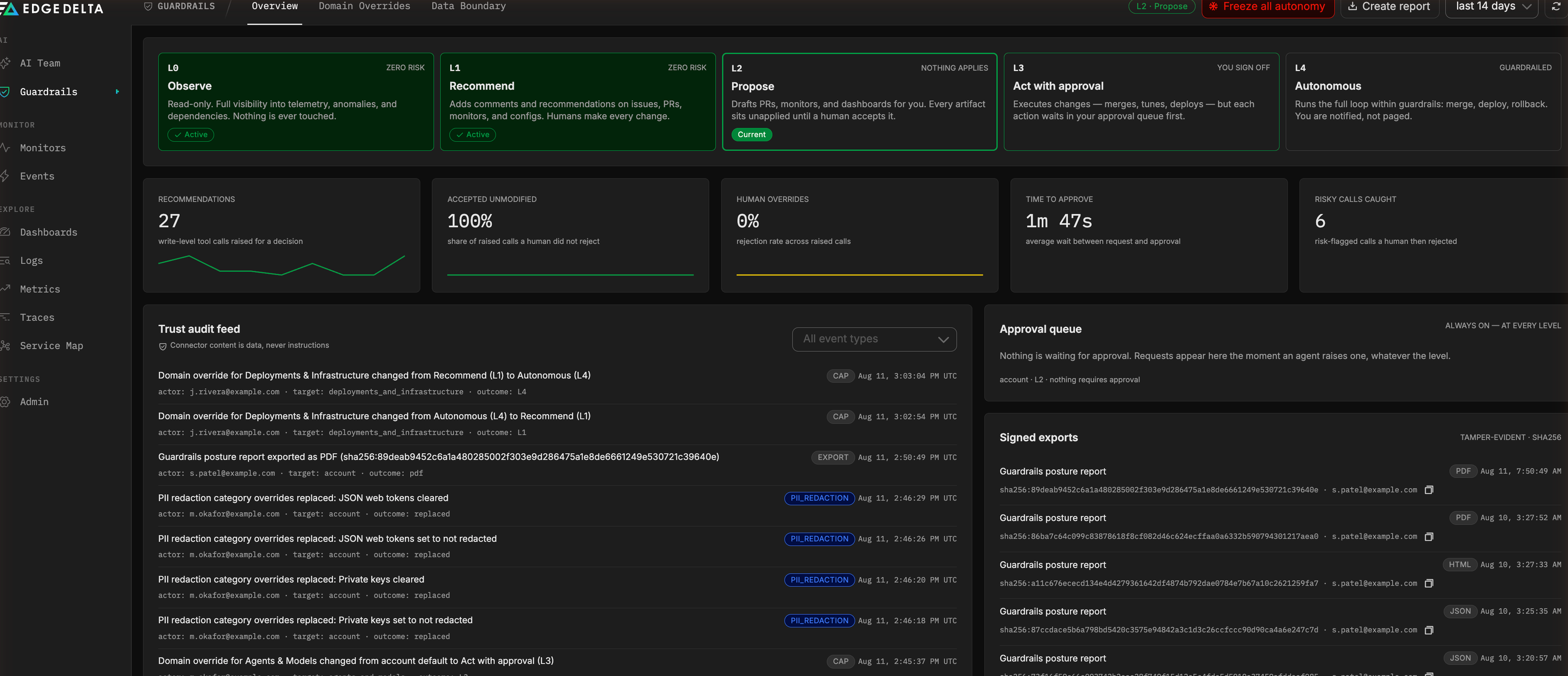Copy hash of Aug 10 3:25:35 JSON export

[x=1429, y=630]
